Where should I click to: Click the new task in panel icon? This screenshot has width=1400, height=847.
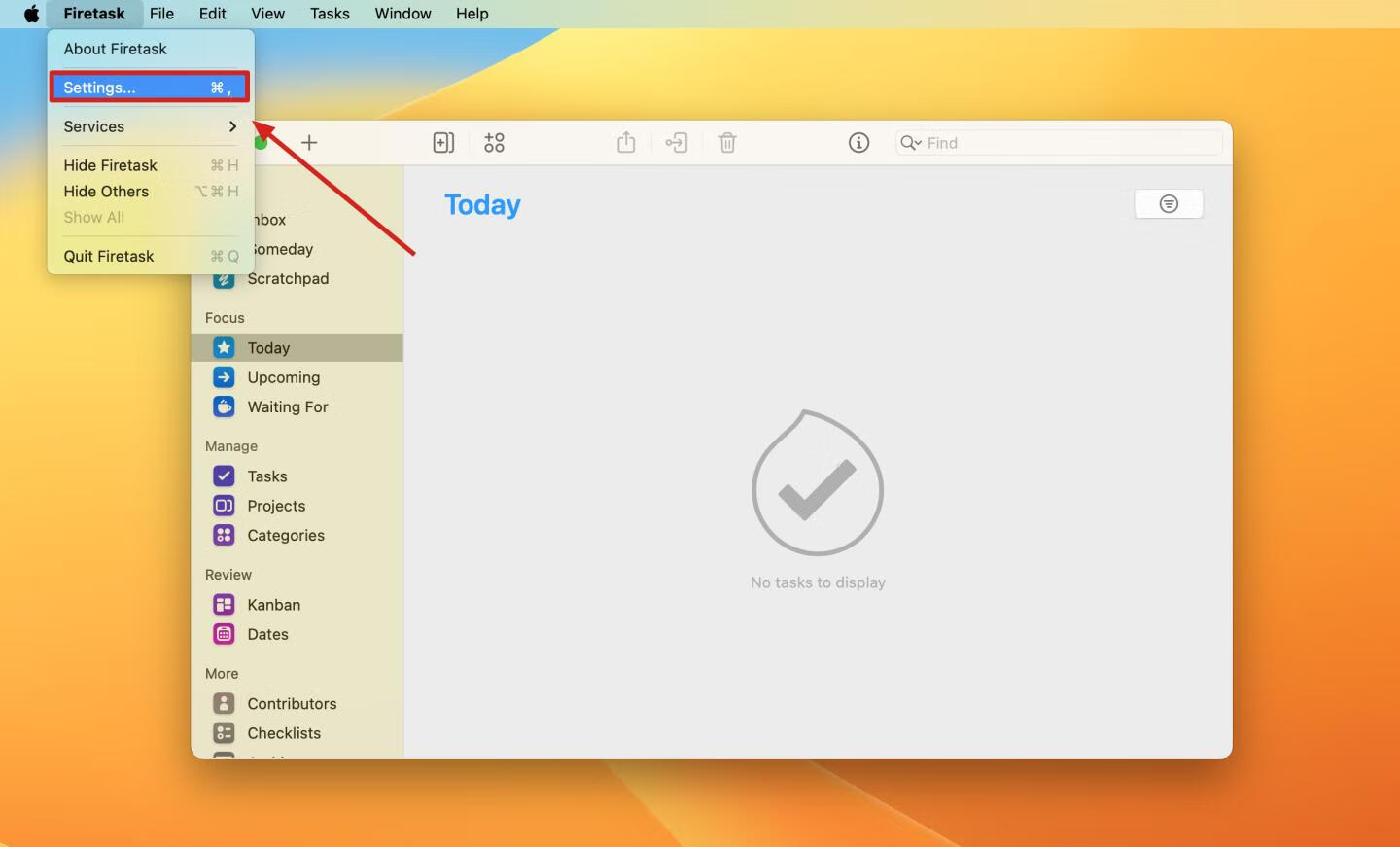443,143
